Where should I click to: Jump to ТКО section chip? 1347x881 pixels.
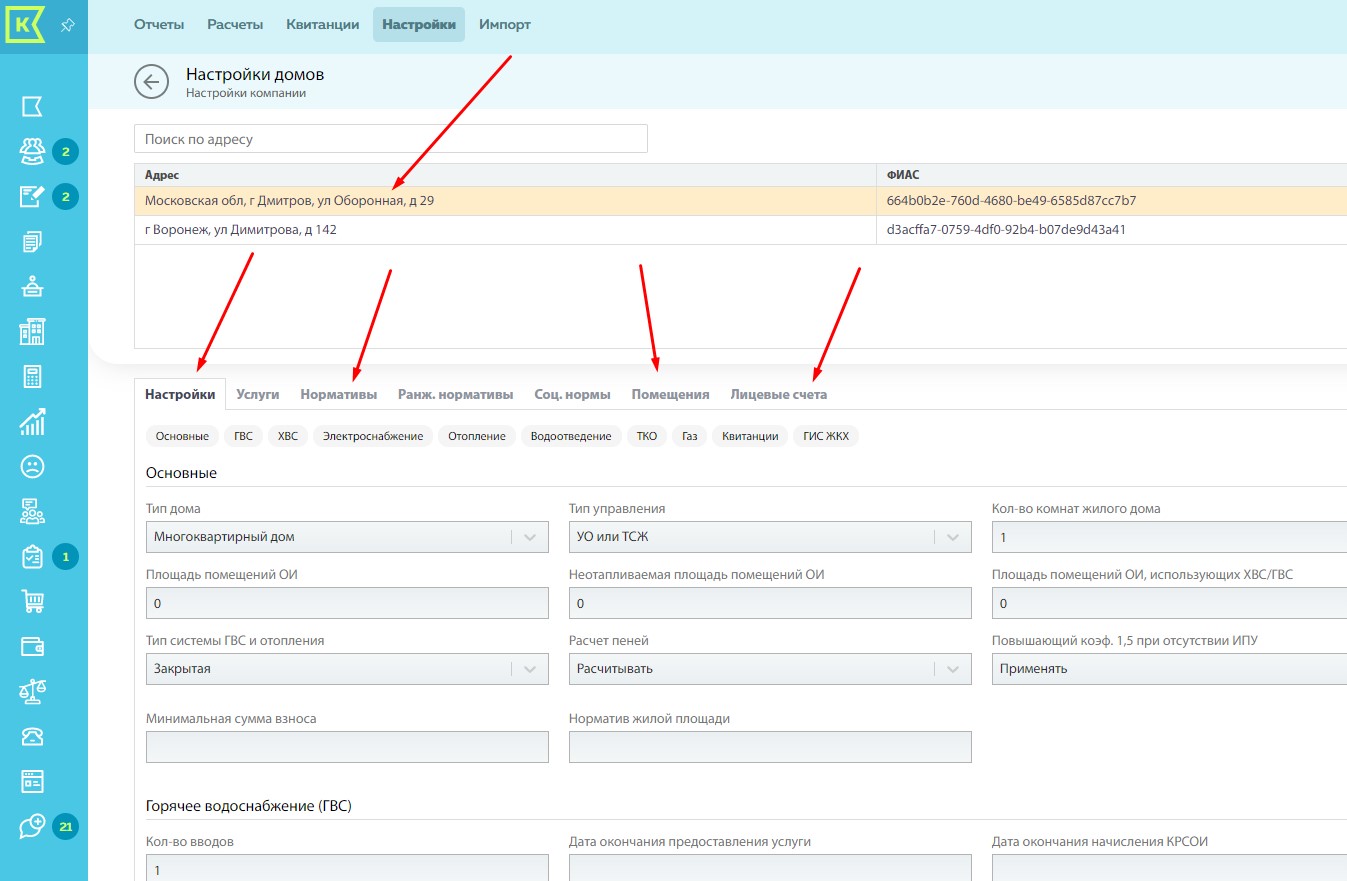click(647, 436)
